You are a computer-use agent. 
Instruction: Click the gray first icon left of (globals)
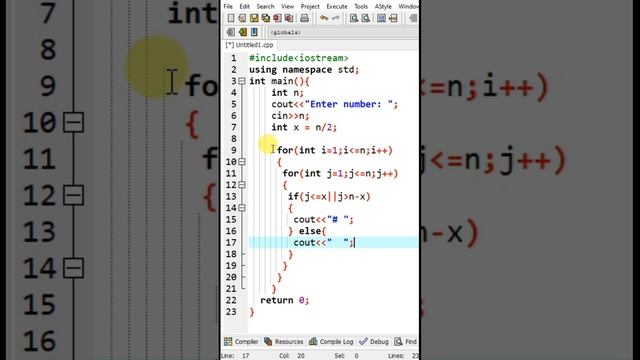tap(231, 32)
